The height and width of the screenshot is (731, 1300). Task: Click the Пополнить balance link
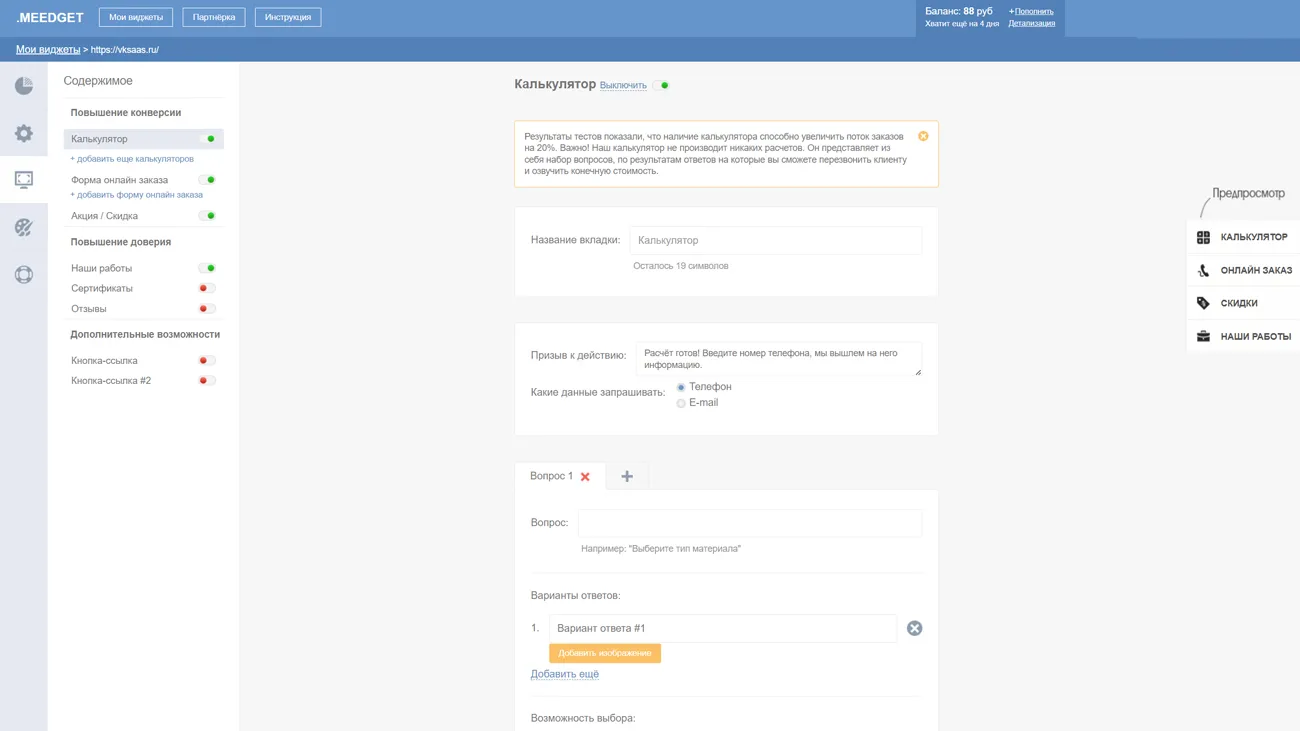click(x=1033, y=11)
